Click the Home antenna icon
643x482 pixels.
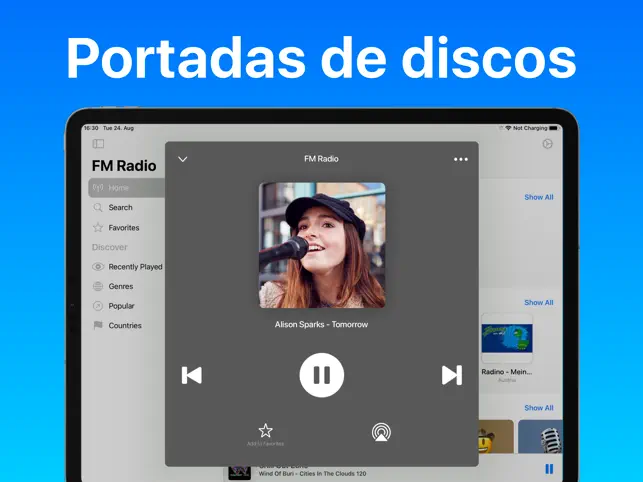[98, 188]
